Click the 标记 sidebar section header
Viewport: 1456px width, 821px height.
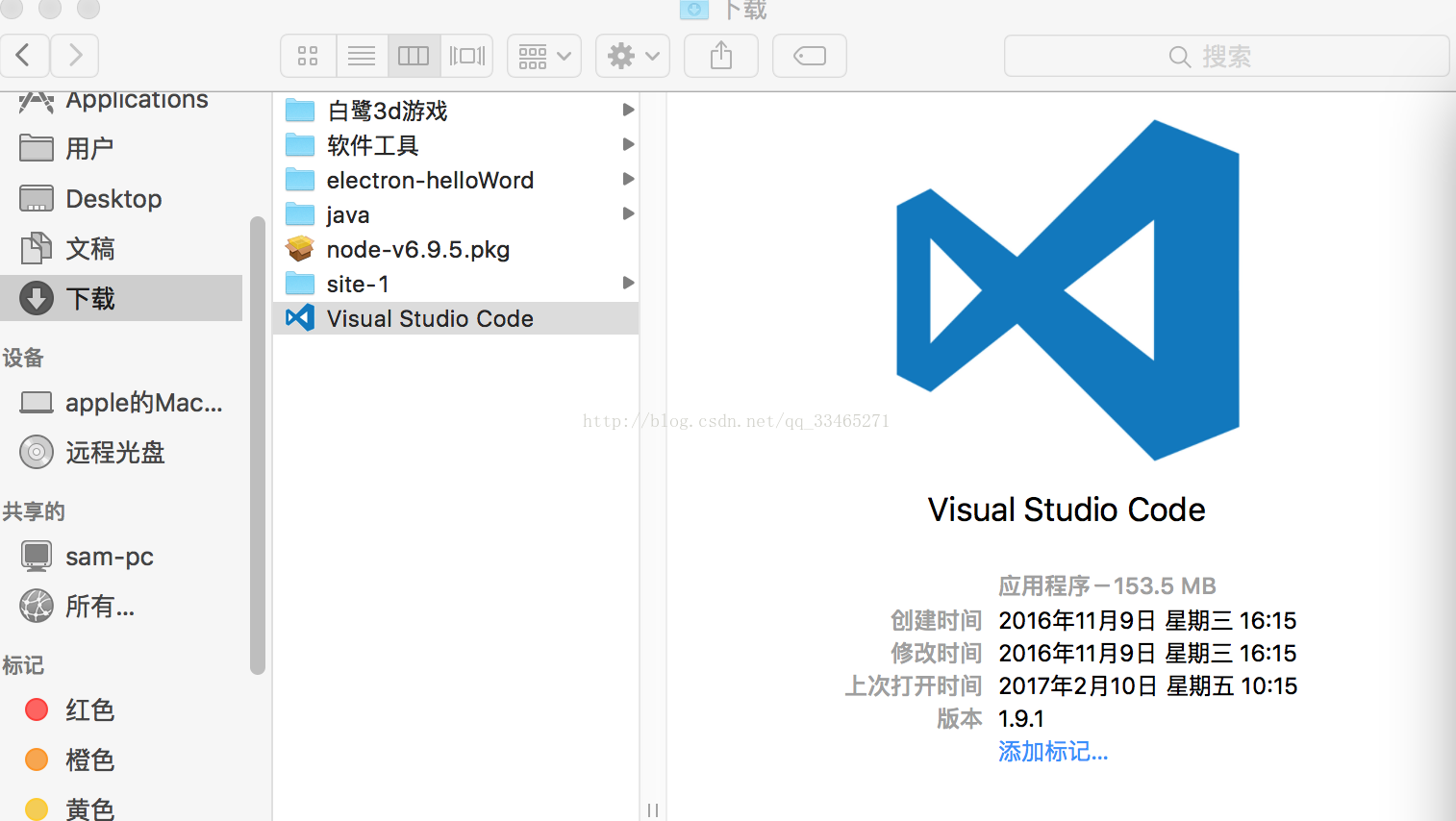[x=23, y=665]
